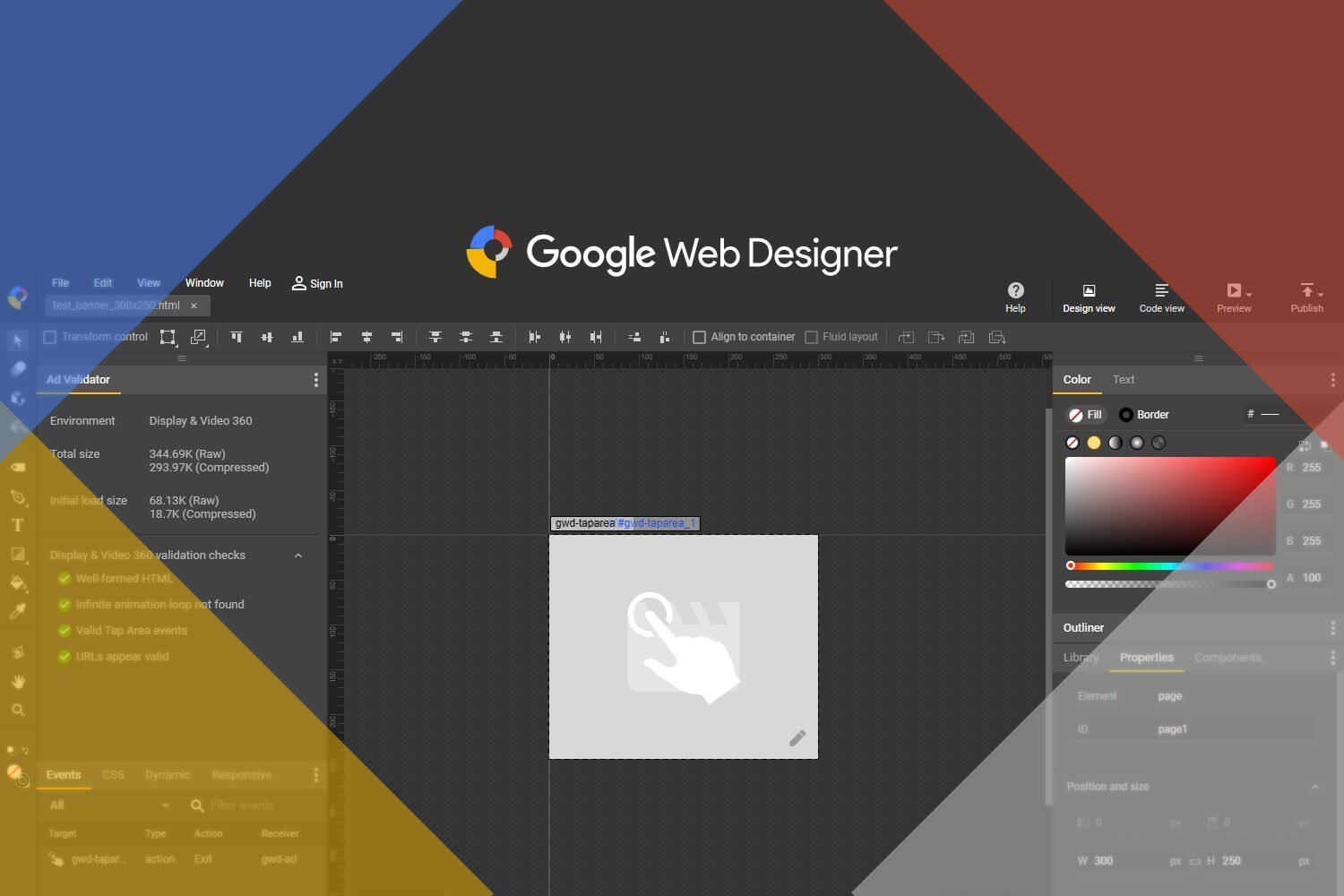Pick up a color with the Eyedropper tool

[x=18, y=610]
